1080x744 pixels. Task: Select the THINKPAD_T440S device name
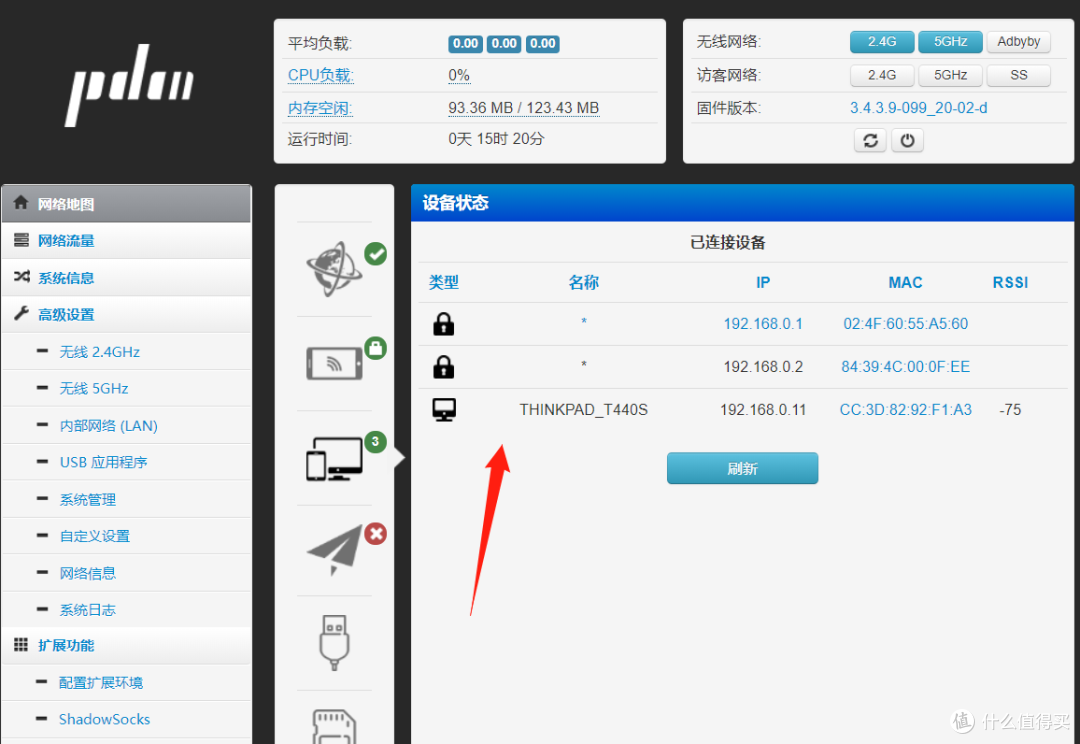click(x=583, y=410)
